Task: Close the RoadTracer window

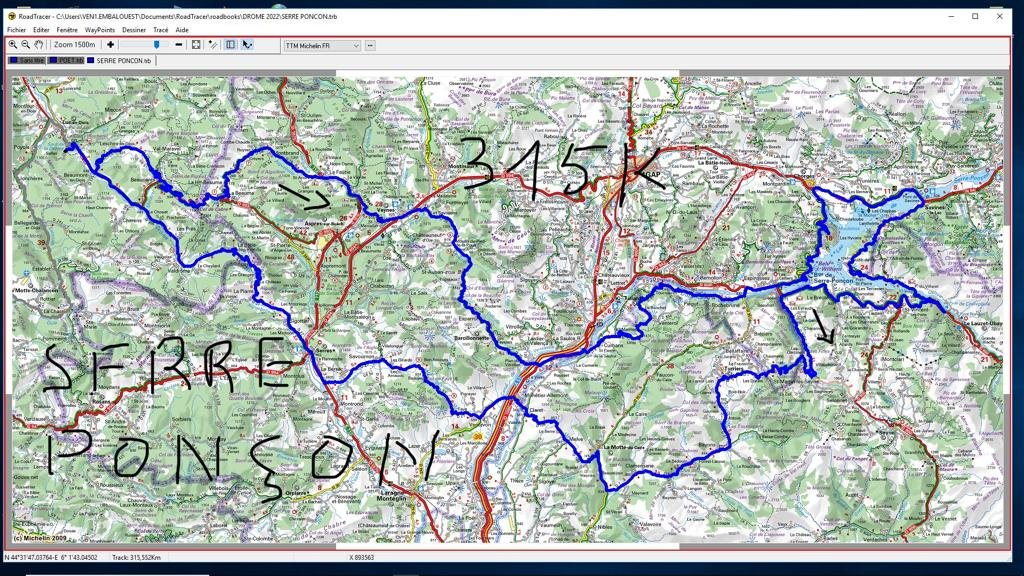Action: click(999, 16)
